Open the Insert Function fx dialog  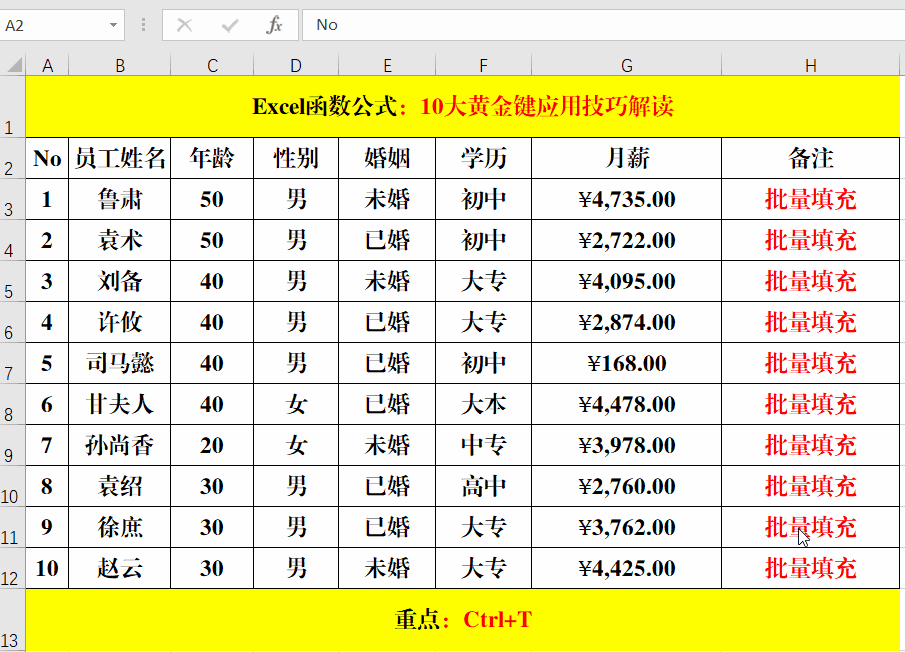(274, 25)
